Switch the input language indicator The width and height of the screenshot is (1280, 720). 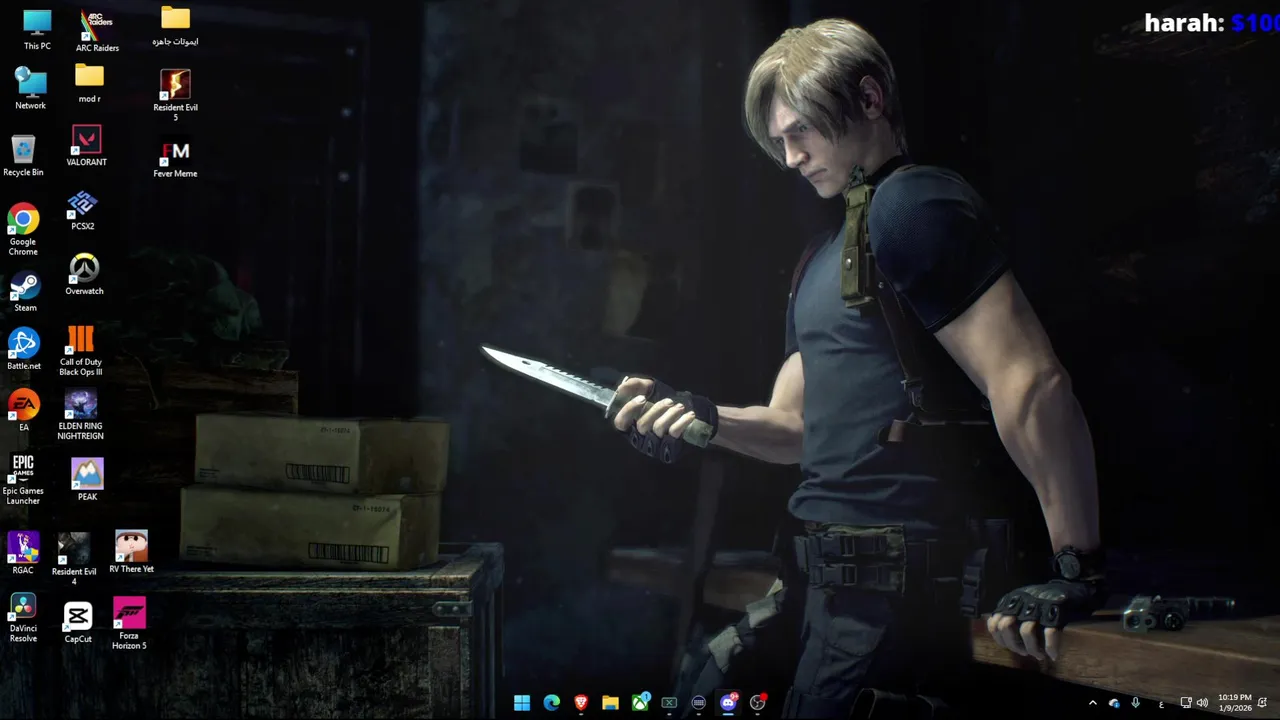pos(1161,703)
